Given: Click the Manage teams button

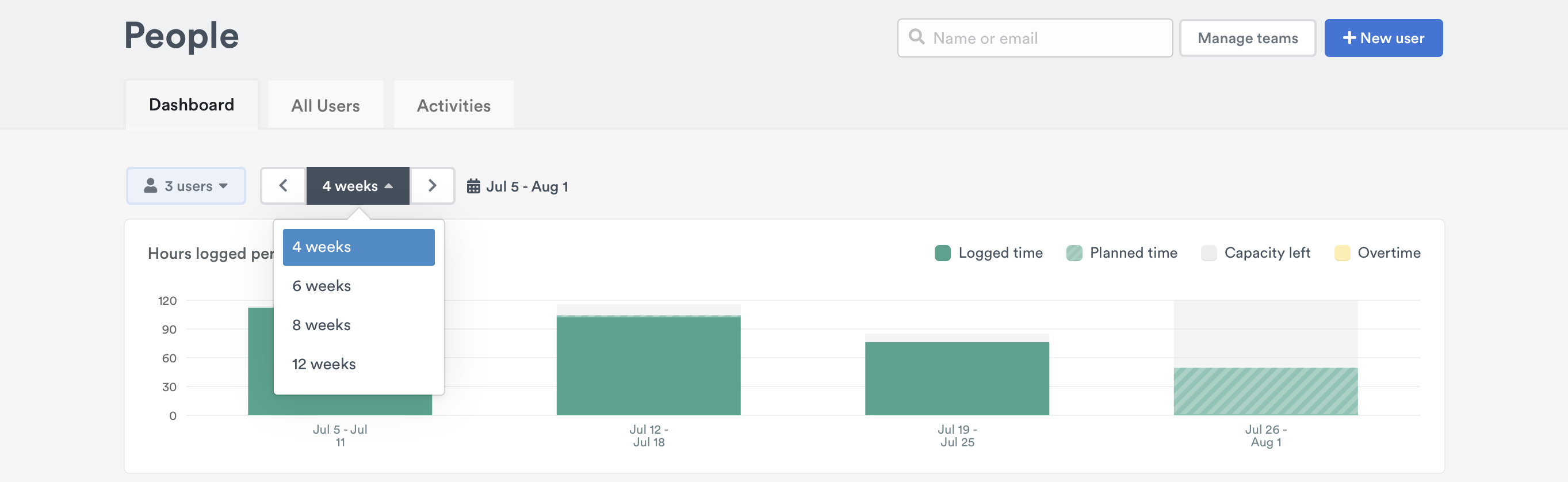Looking at the screenshot, I should (1247, 38).
